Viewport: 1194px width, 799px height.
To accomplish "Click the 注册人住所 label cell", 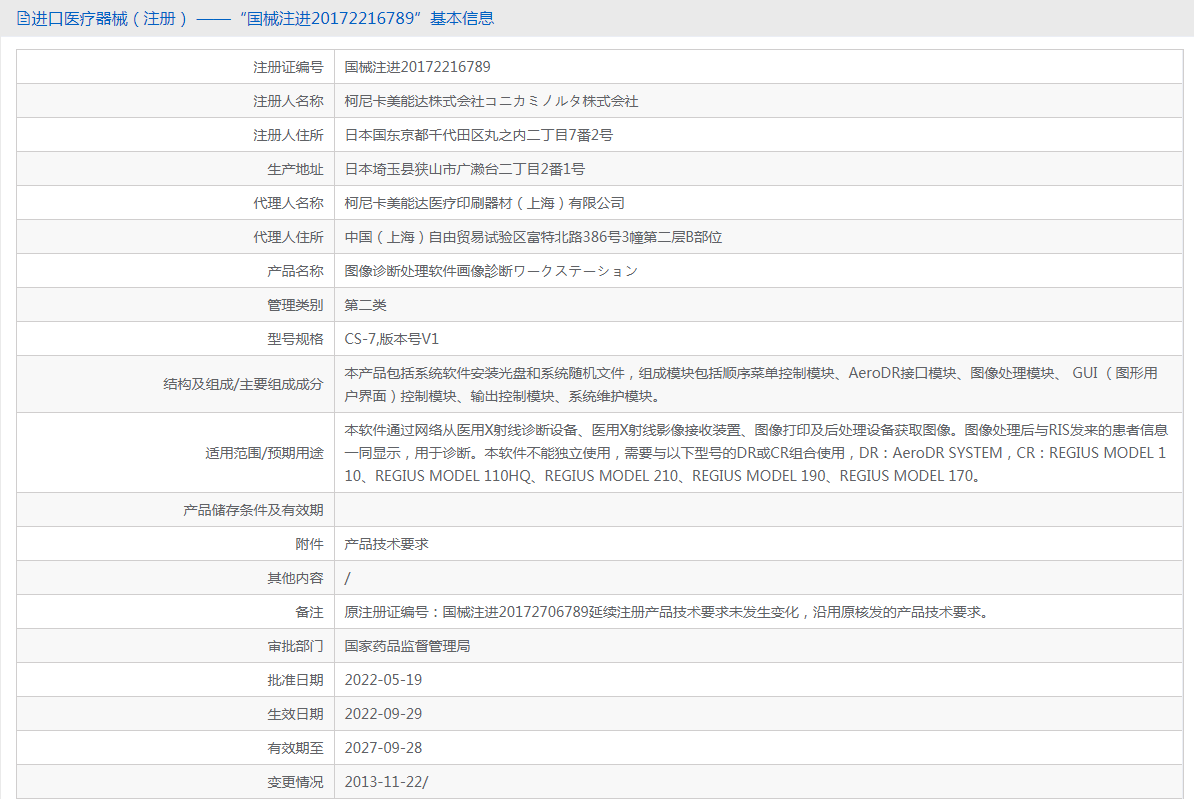I will click(x=176, y=135).
